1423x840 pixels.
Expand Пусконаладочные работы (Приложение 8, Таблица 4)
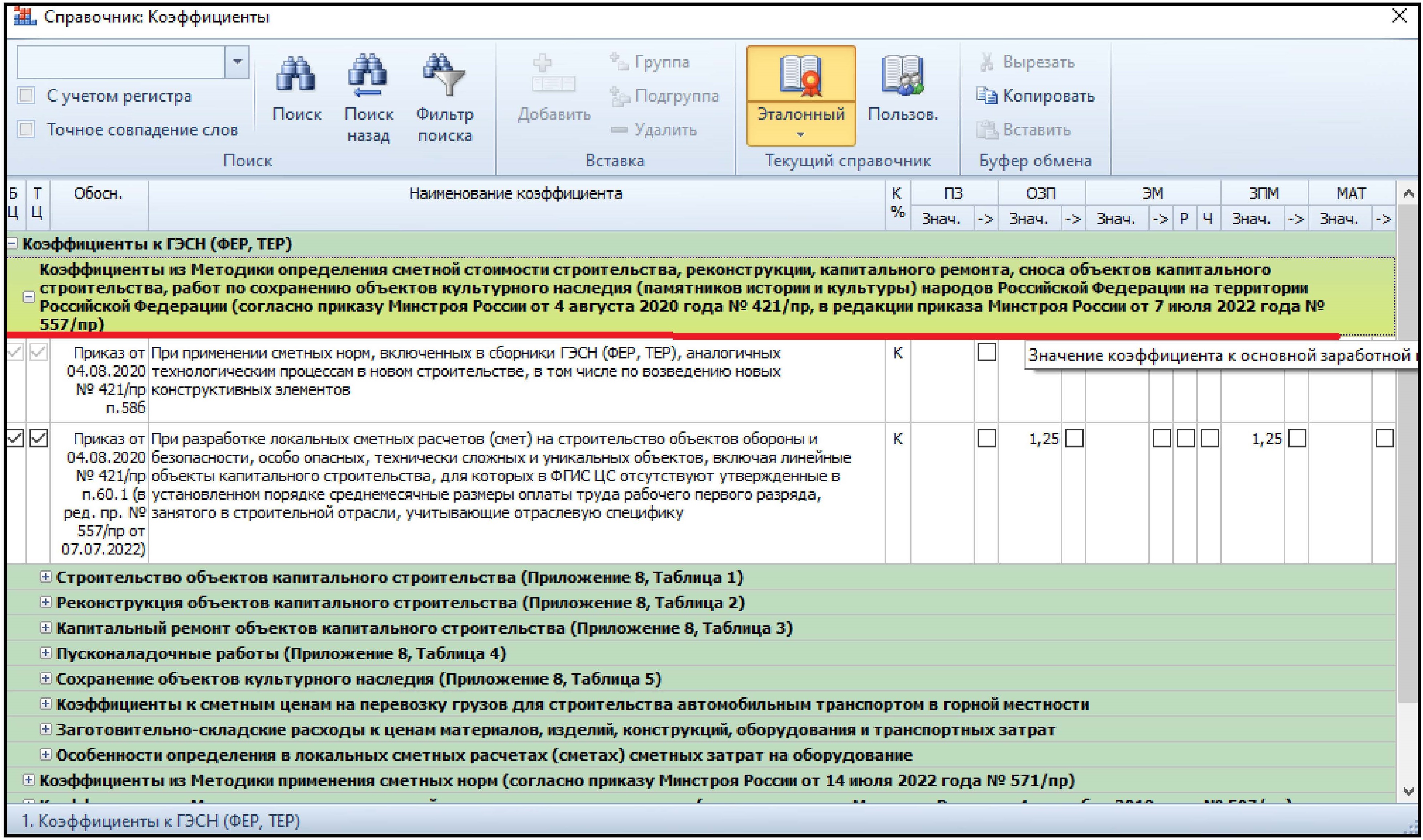45,653
